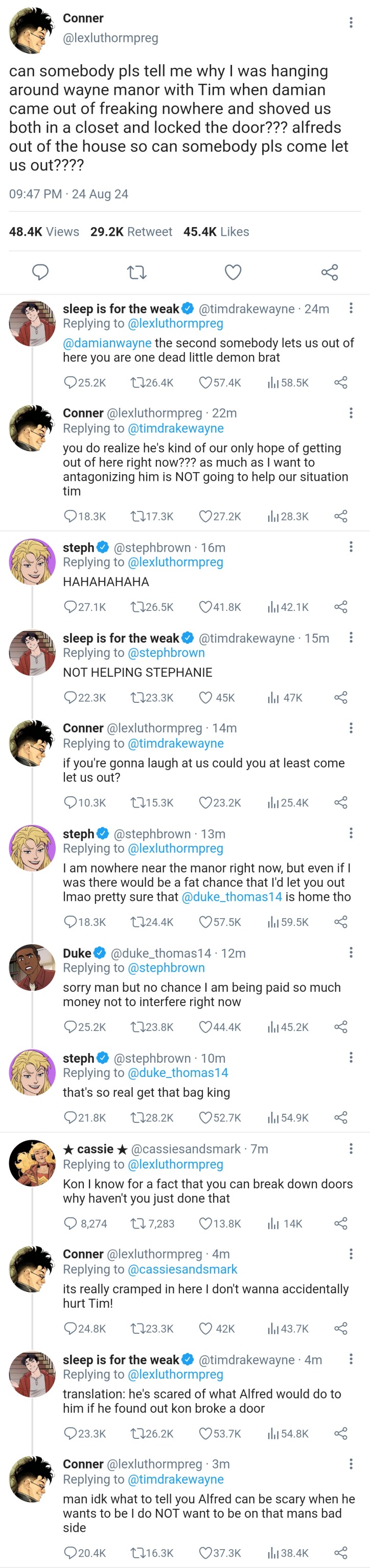Reply to steph's 'get that bag king' tweet
Image resolution: width=370 pixels, height=1568 pixels.
pos(71,1118)
